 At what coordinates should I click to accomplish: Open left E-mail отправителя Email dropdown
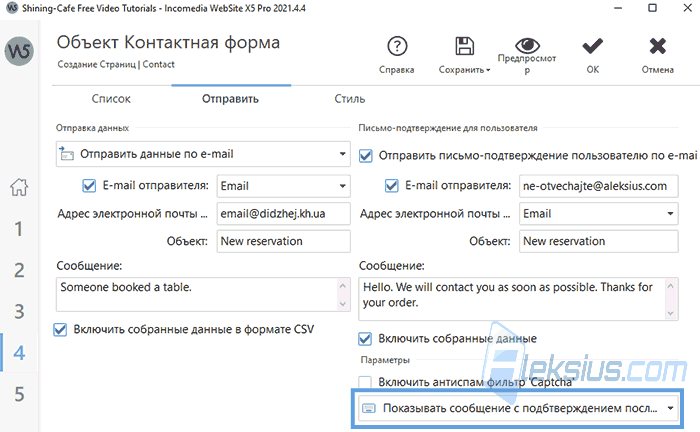click(x=283, y=186)
